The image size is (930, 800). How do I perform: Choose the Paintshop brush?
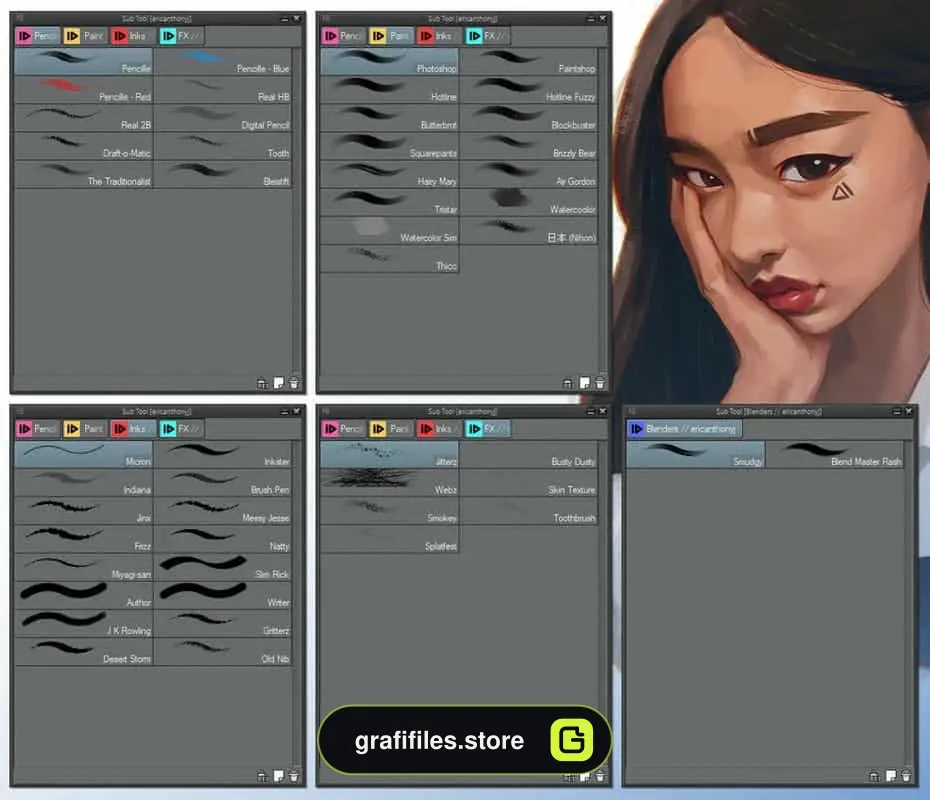coord(529,62)
